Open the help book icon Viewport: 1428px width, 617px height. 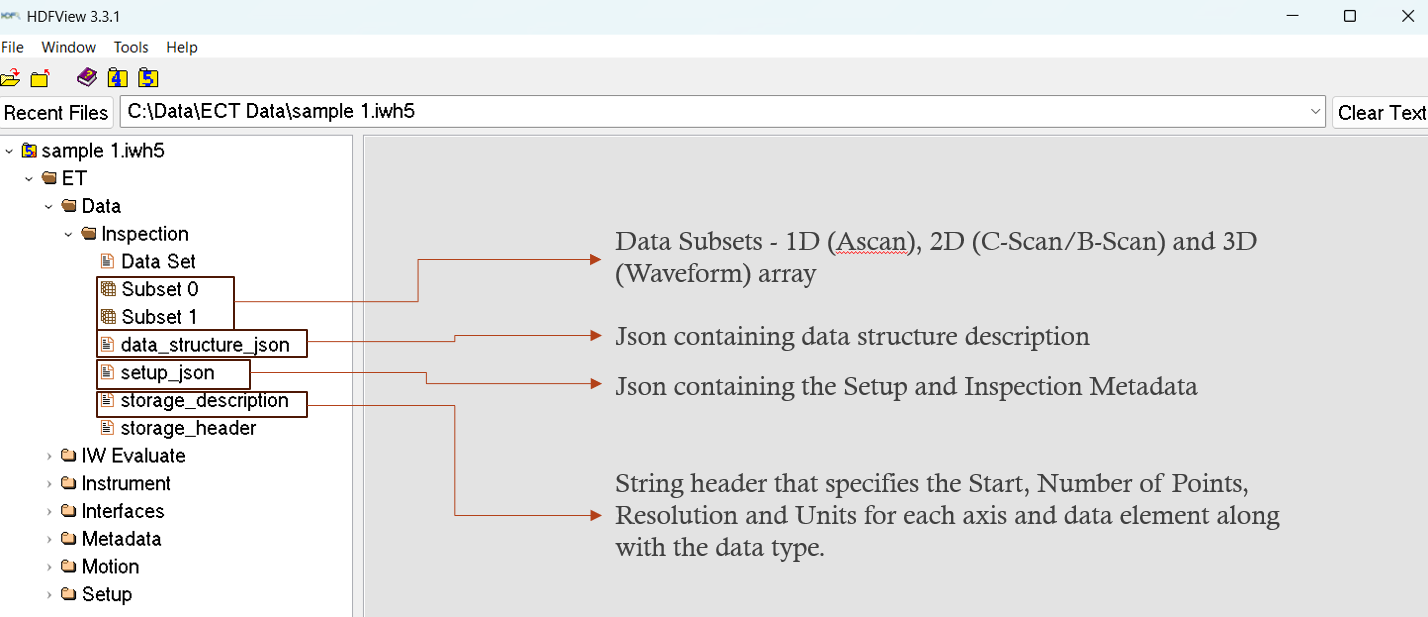87,78
